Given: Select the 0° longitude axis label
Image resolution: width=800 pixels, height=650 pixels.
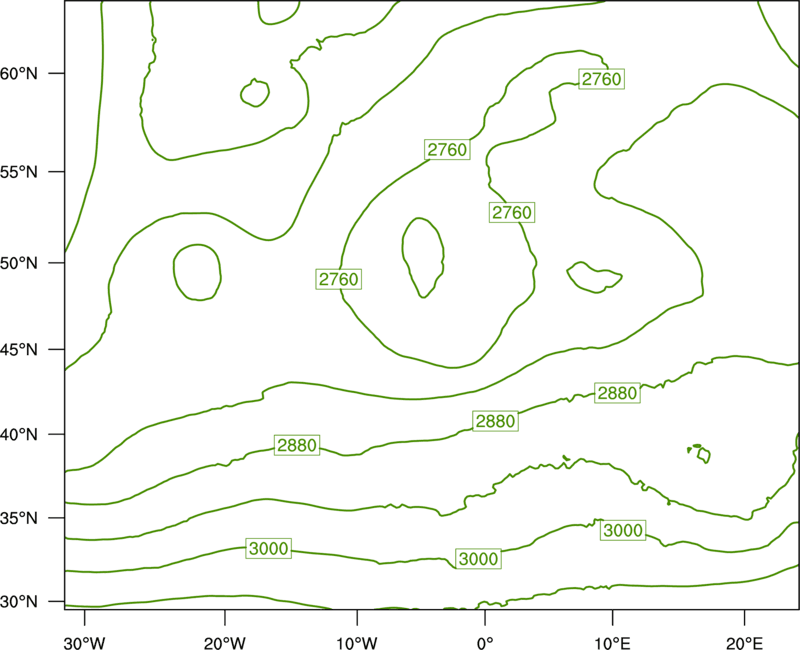Looking at the screenshot, I should pyautogui.click(x=485, y=643).
